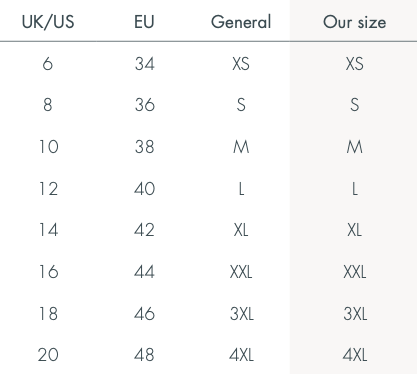This screenshot has width=417, height=374.
Task: Click the General column header
Action: (x=241, y=22)
